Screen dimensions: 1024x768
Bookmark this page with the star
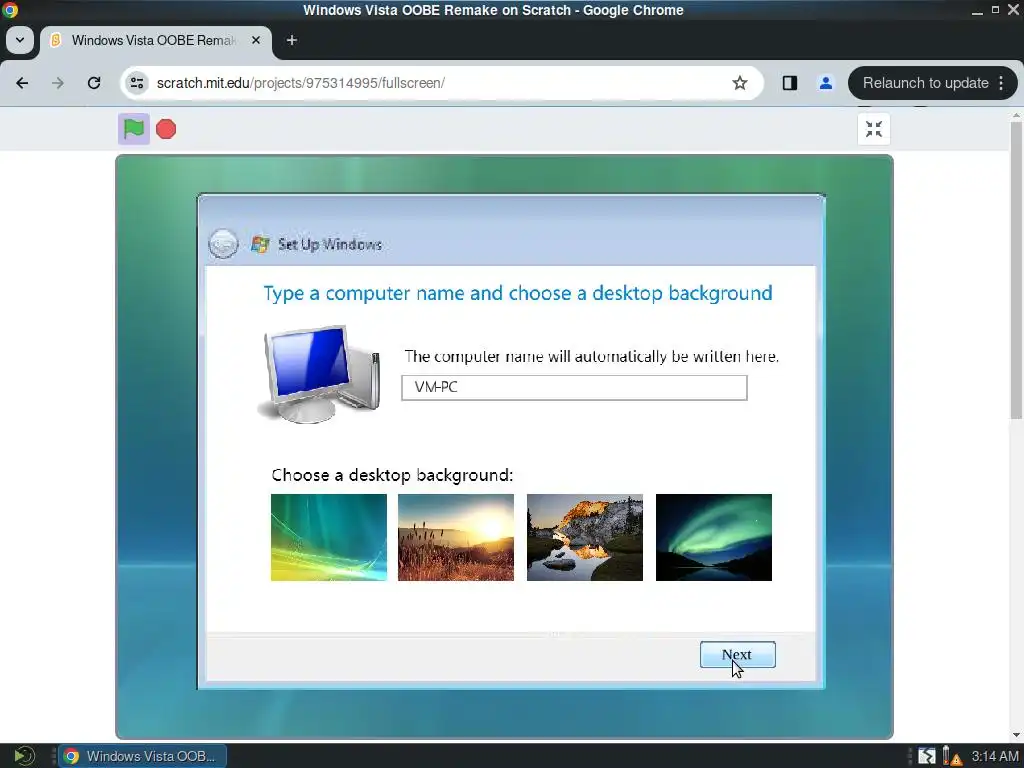(739, 83)
